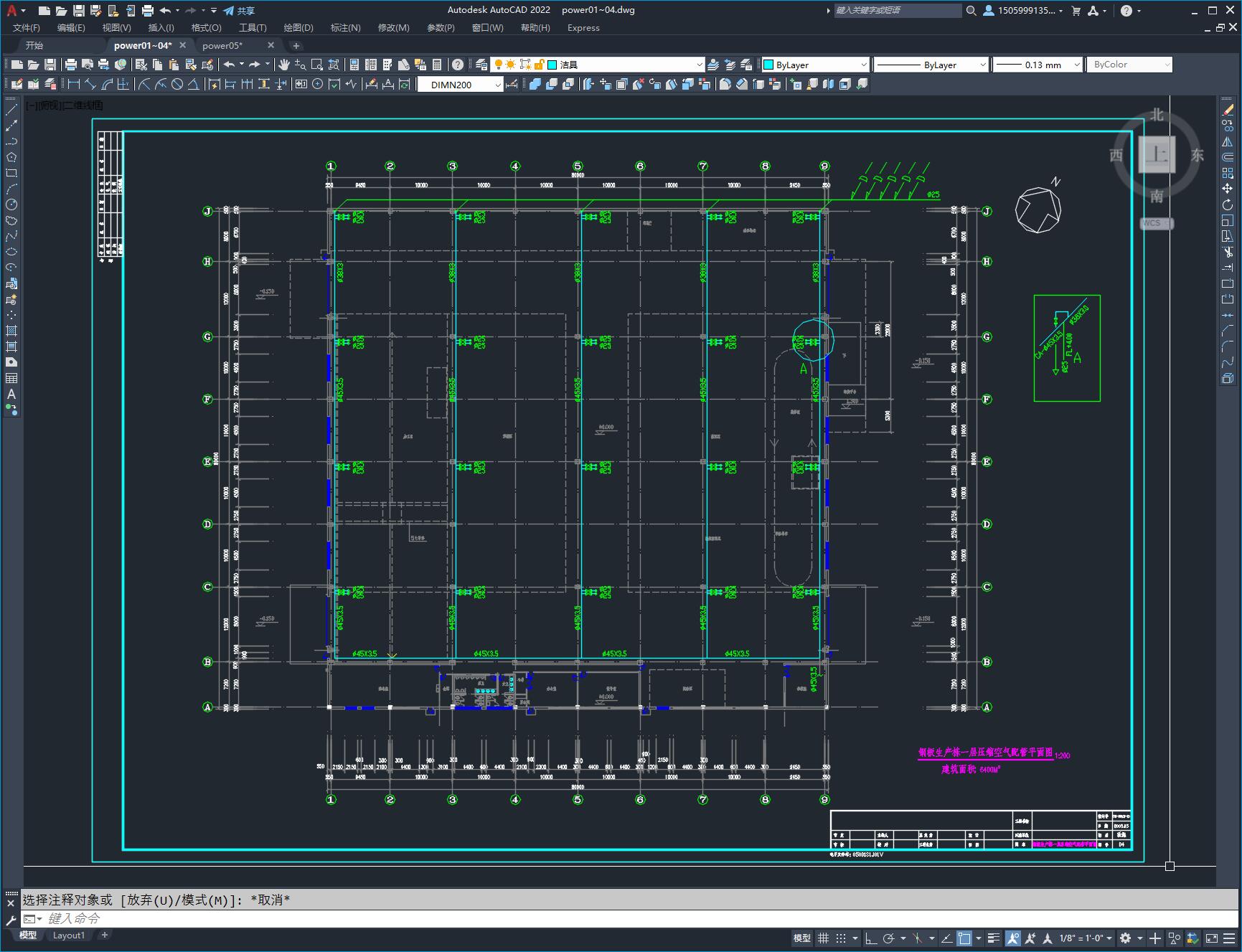Select the Linear dimension tool
Screen dimensions: 1242x952
tap(73, 84)
